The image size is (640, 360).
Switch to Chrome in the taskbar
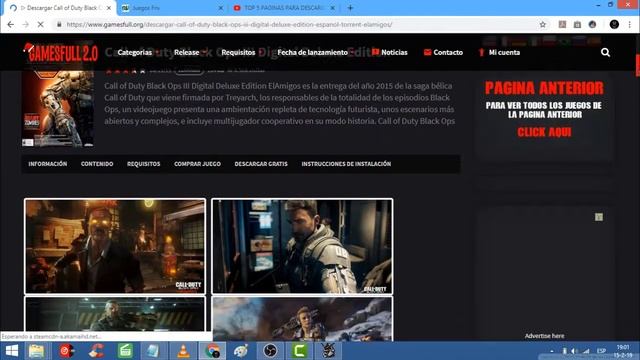pos(212,351)
